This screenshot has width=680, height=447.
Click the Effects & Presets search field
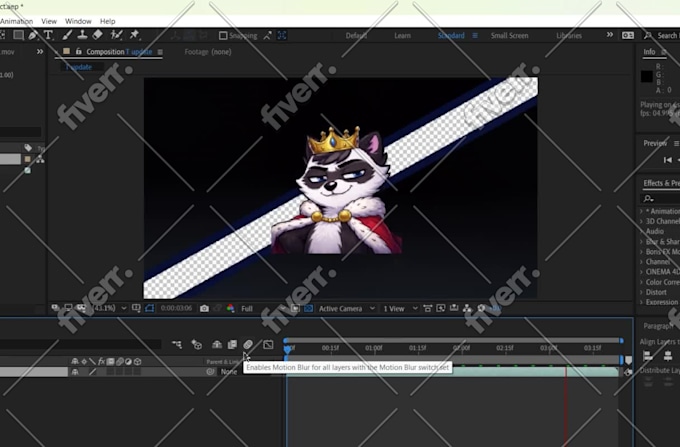coord(660,198)
